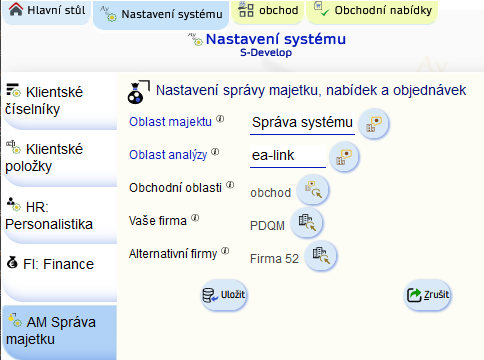Open Klientské číselníky sidebar section
Viewport: 484px width, 360px height.
59,101
